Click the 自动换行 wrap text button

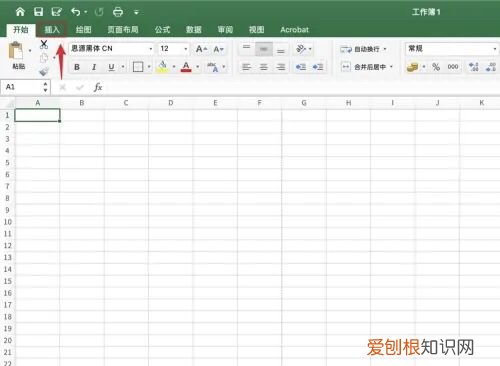click(x=360, y=49)
